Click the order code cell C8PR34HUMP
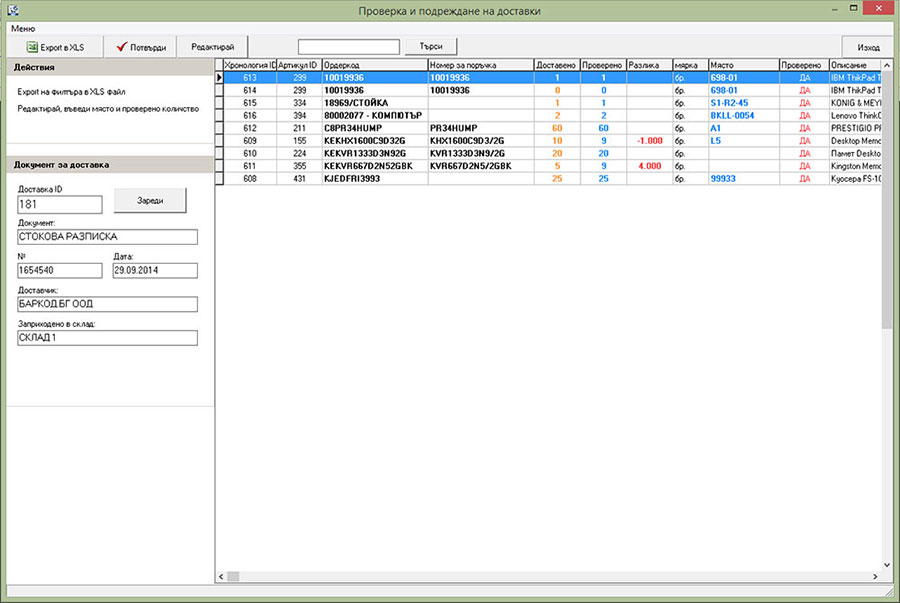Screen dimensions: 900x603 [x=375, y=128]
